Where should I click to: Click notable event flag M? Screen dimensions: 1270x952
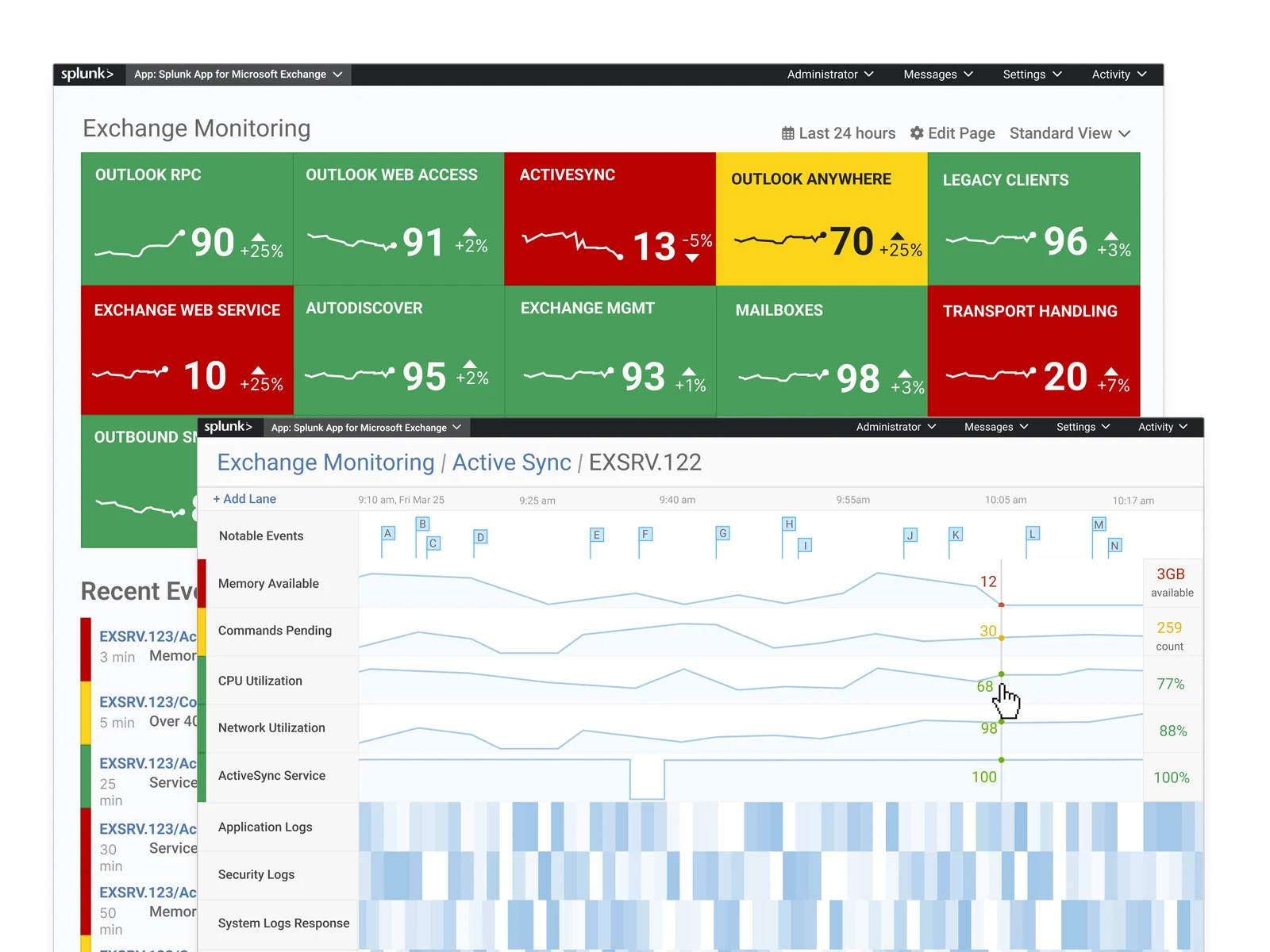click(1099, 524)
